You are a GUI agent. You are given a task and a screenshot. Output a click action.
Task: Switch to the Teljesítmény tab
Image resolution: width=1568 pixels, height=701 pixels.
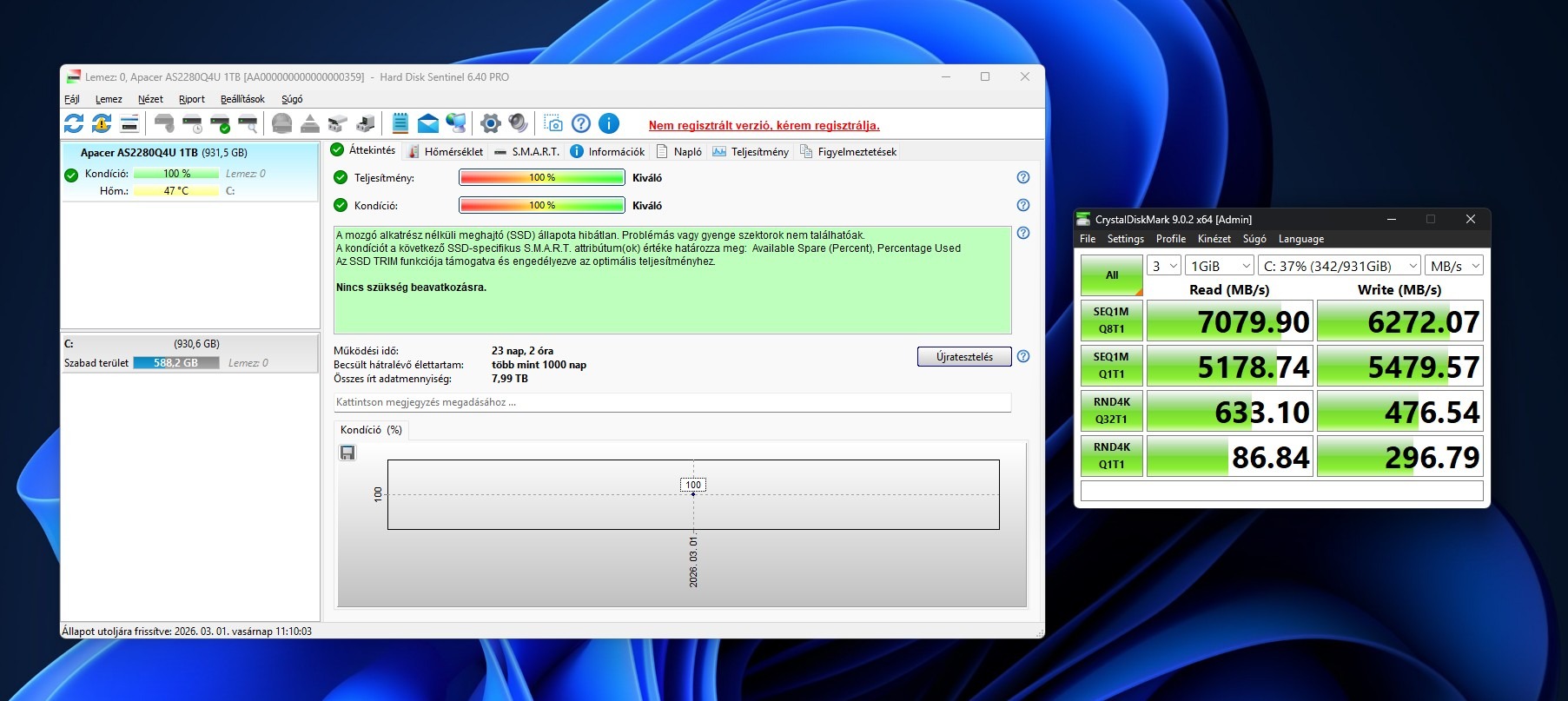(751, 151)
